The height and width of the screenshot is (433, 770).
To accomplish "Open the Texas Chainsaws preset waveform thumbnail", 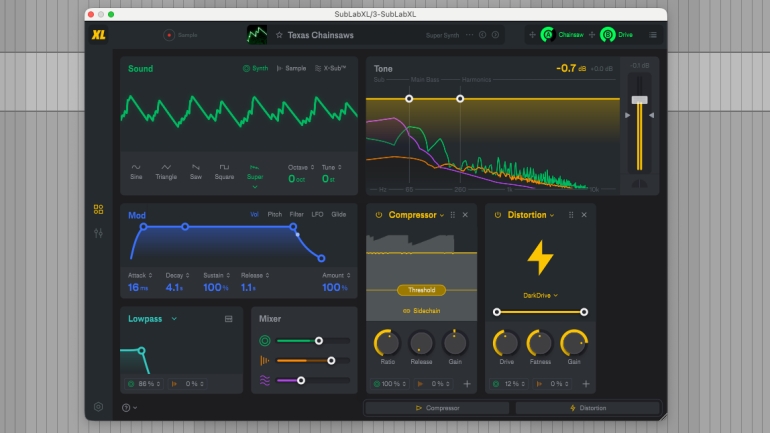I will 257,35.
